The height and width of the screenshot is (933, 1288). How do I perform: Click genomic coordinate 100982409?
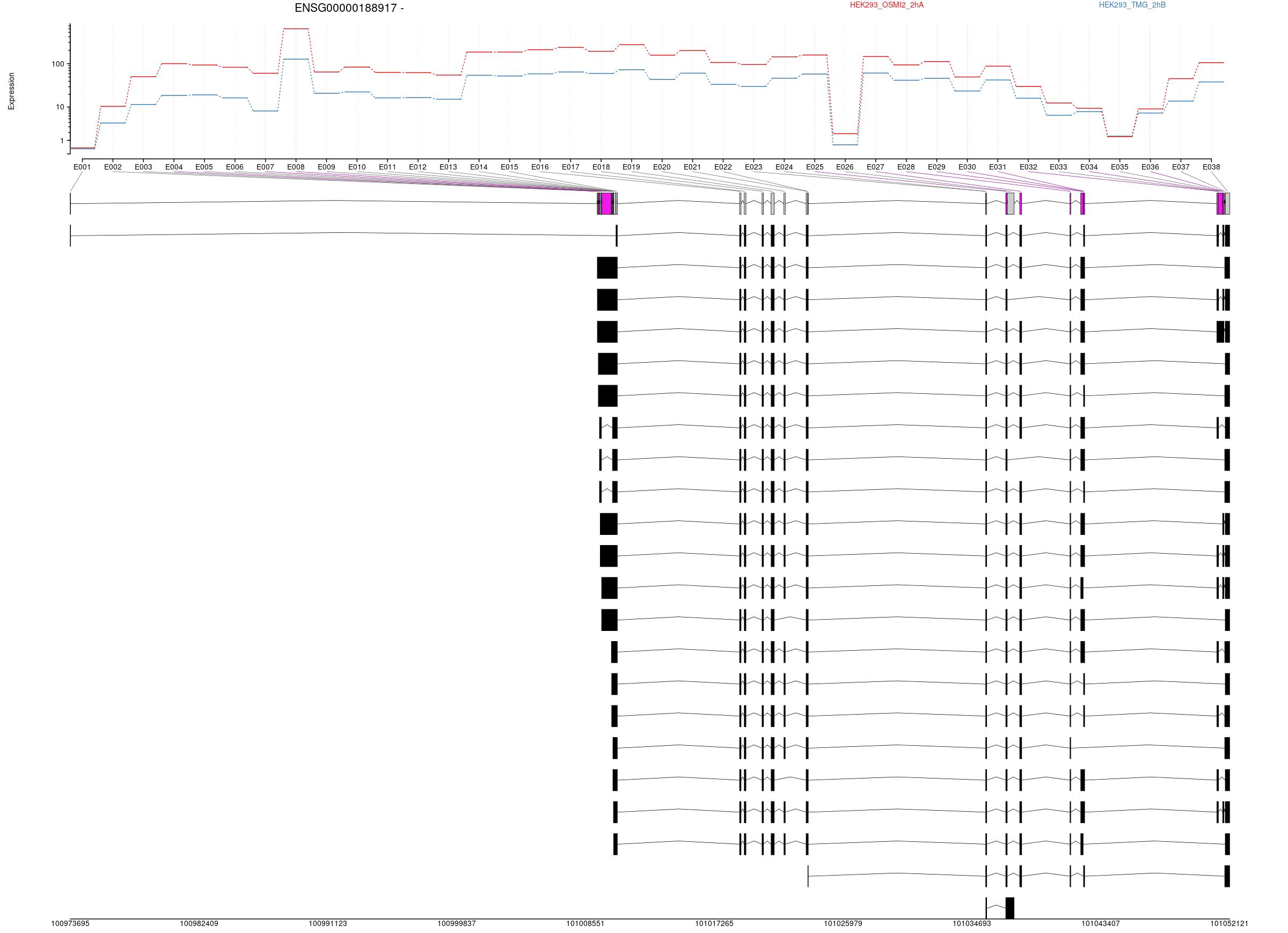pyautogui.click(x=199, y=923)
